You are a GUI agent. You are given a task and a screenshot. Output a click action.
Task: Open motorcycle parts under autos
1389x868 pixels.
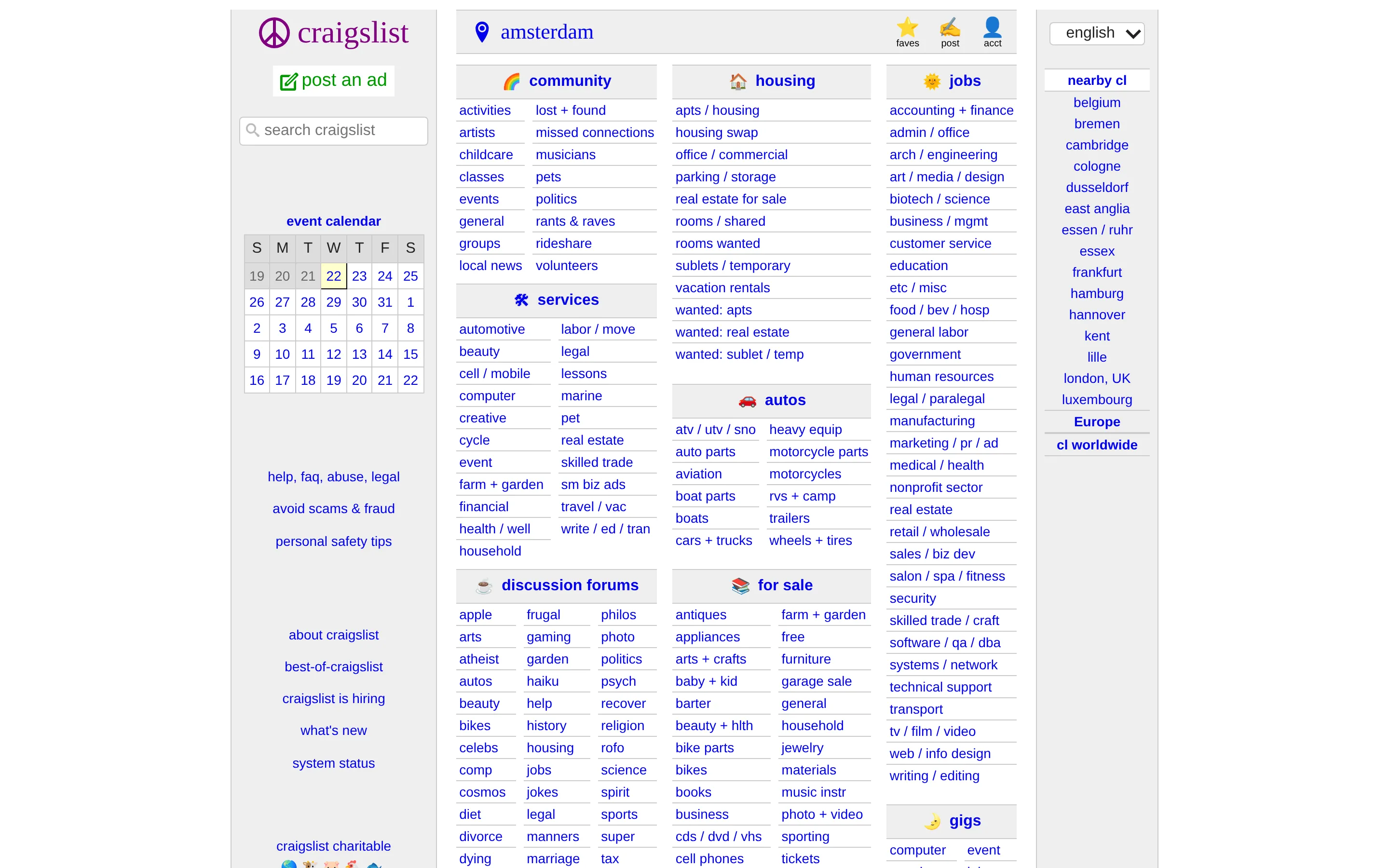click(x=818, y=452)
